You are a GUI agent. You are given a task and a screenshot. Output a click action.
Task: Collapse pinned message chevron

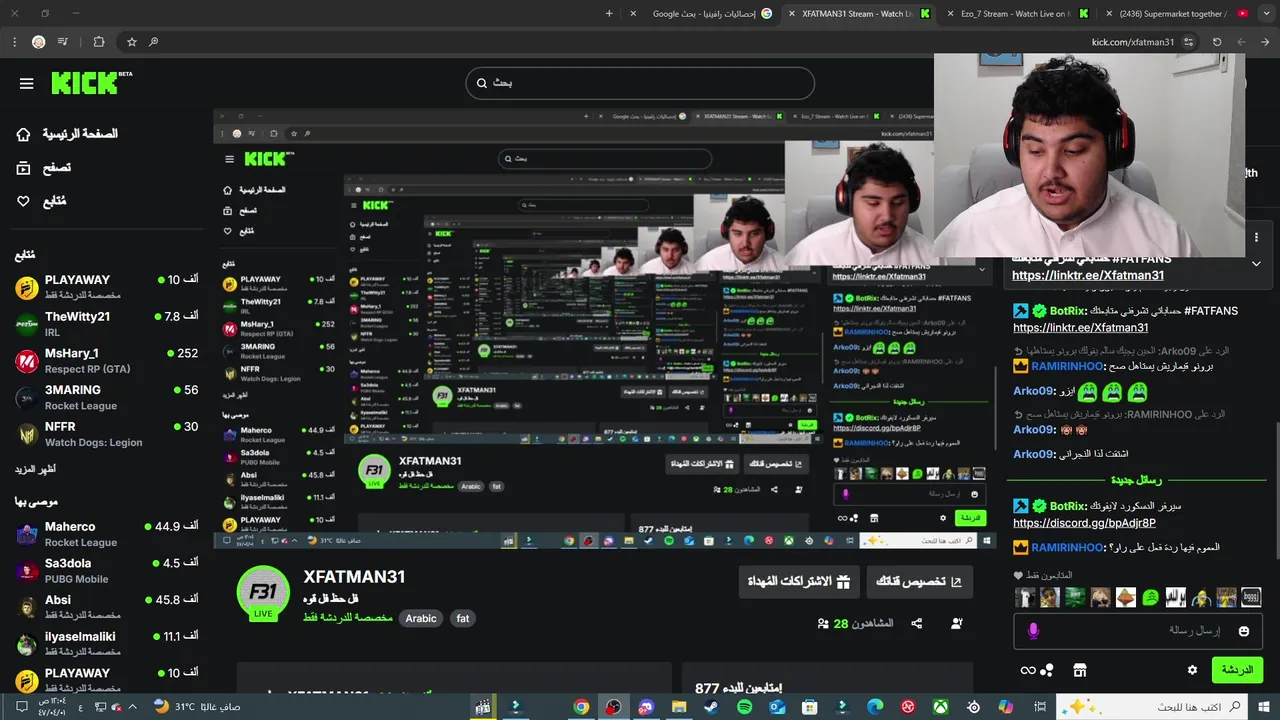click(x=1256, y=264)
